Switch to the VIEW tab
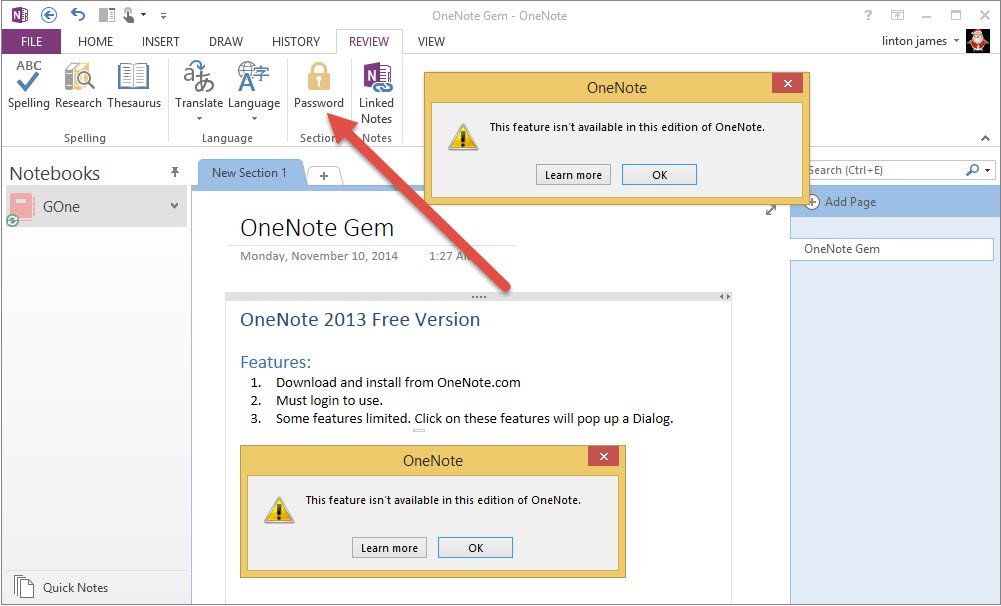This screenshot has height=606, width=1001. coord(431,42)
